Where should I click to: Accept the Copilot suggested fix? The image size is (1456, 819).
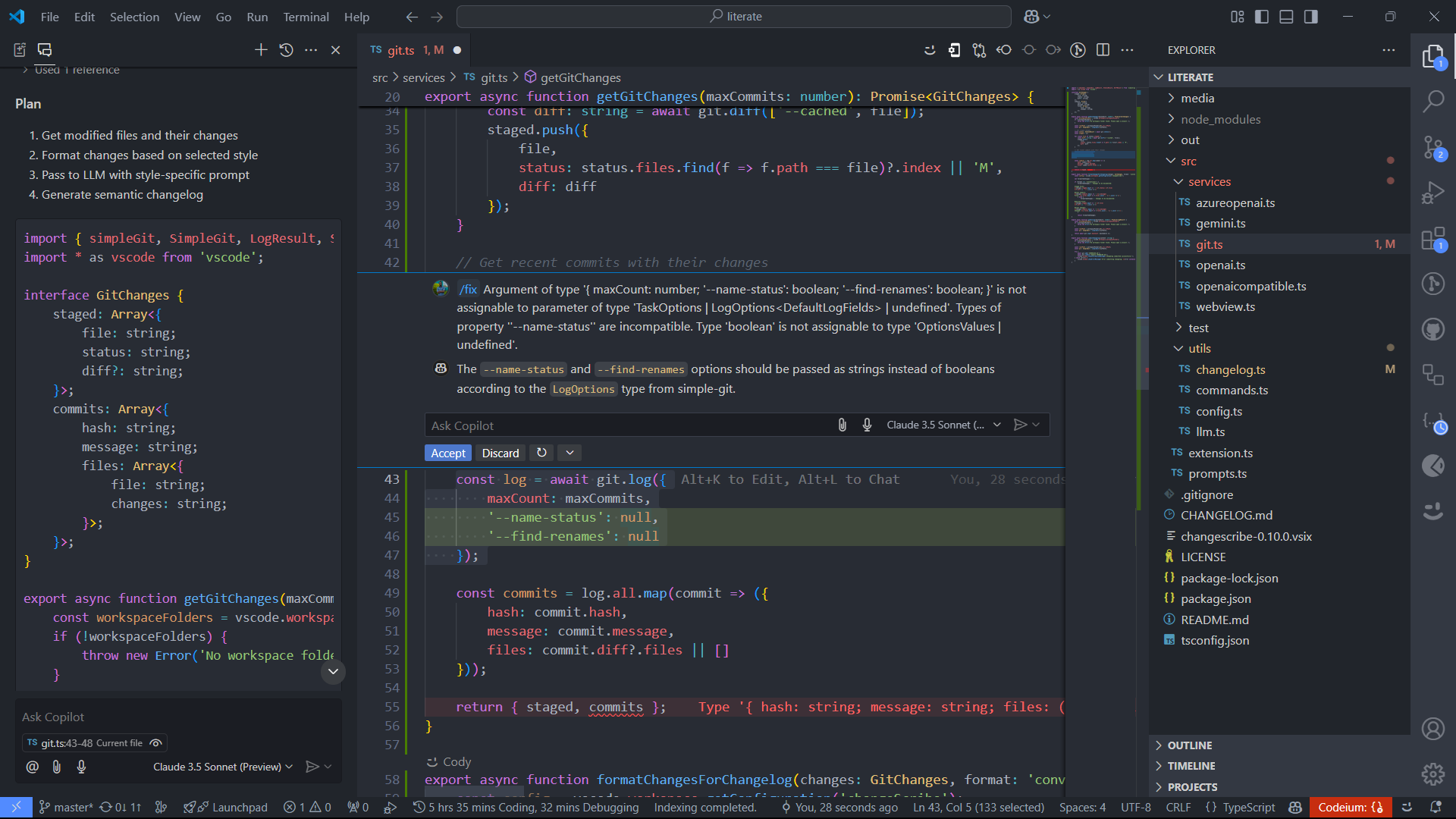click(447, 453)
